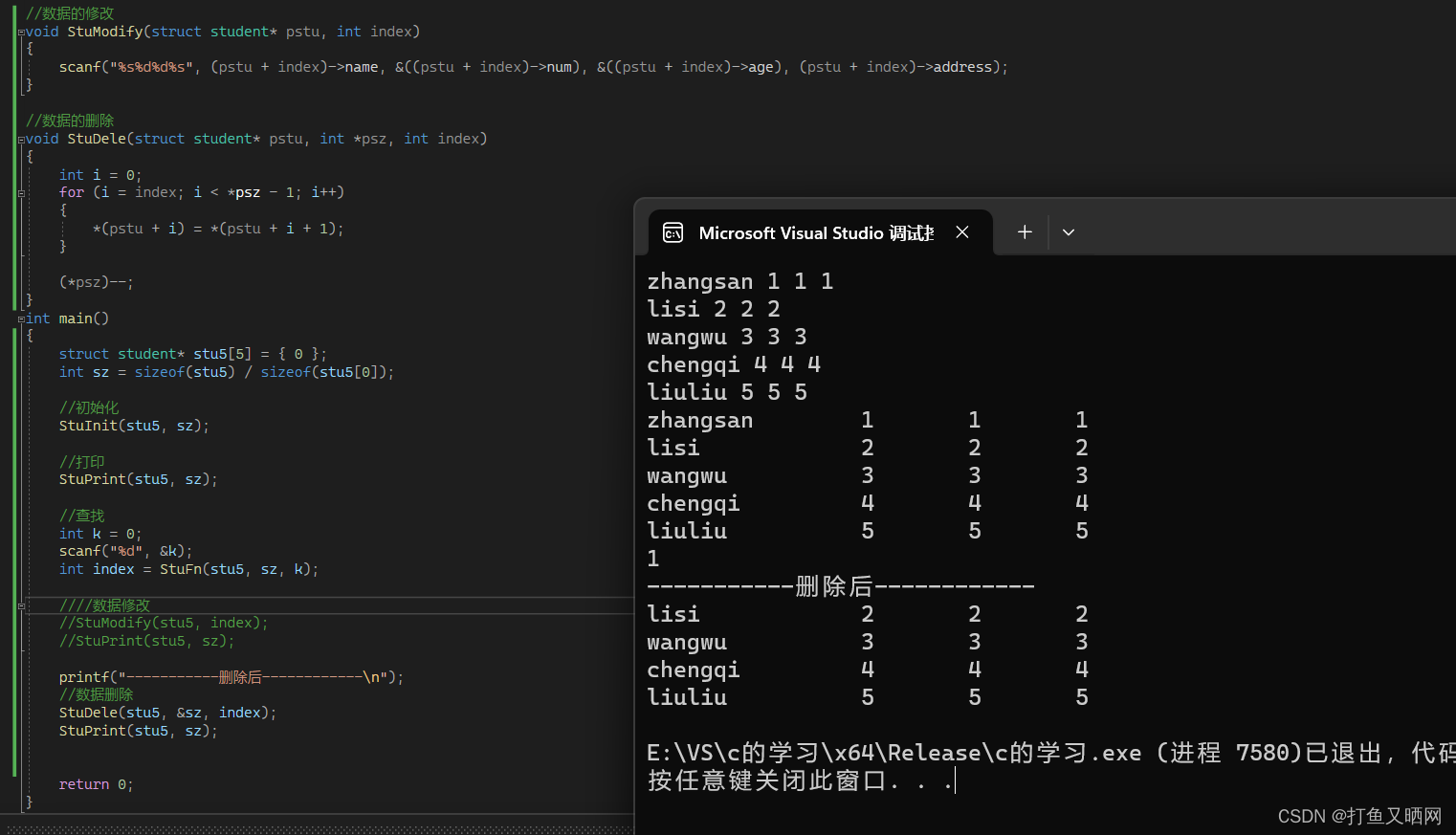Click the scanf line inside StuModify
This screenshot has width=1456, height=835.
pyautogui.click(x=534, y=67)
